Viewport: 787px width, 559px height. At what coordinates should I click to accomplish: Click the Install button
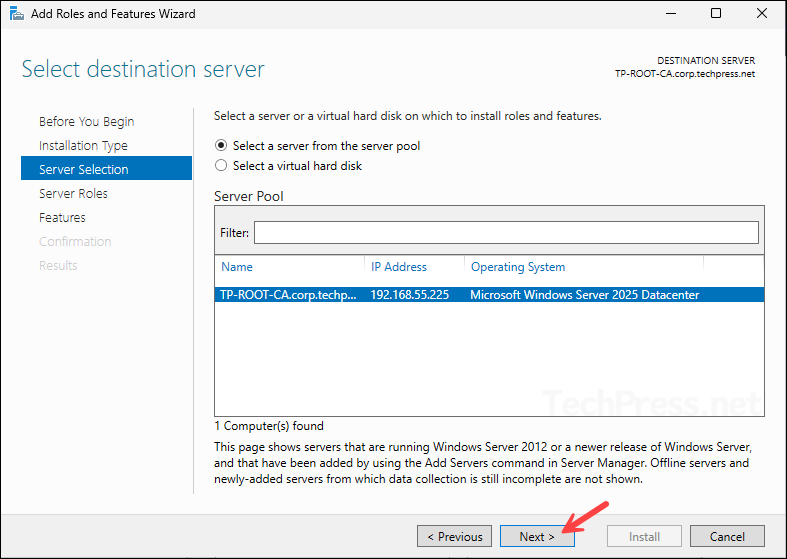644,536
